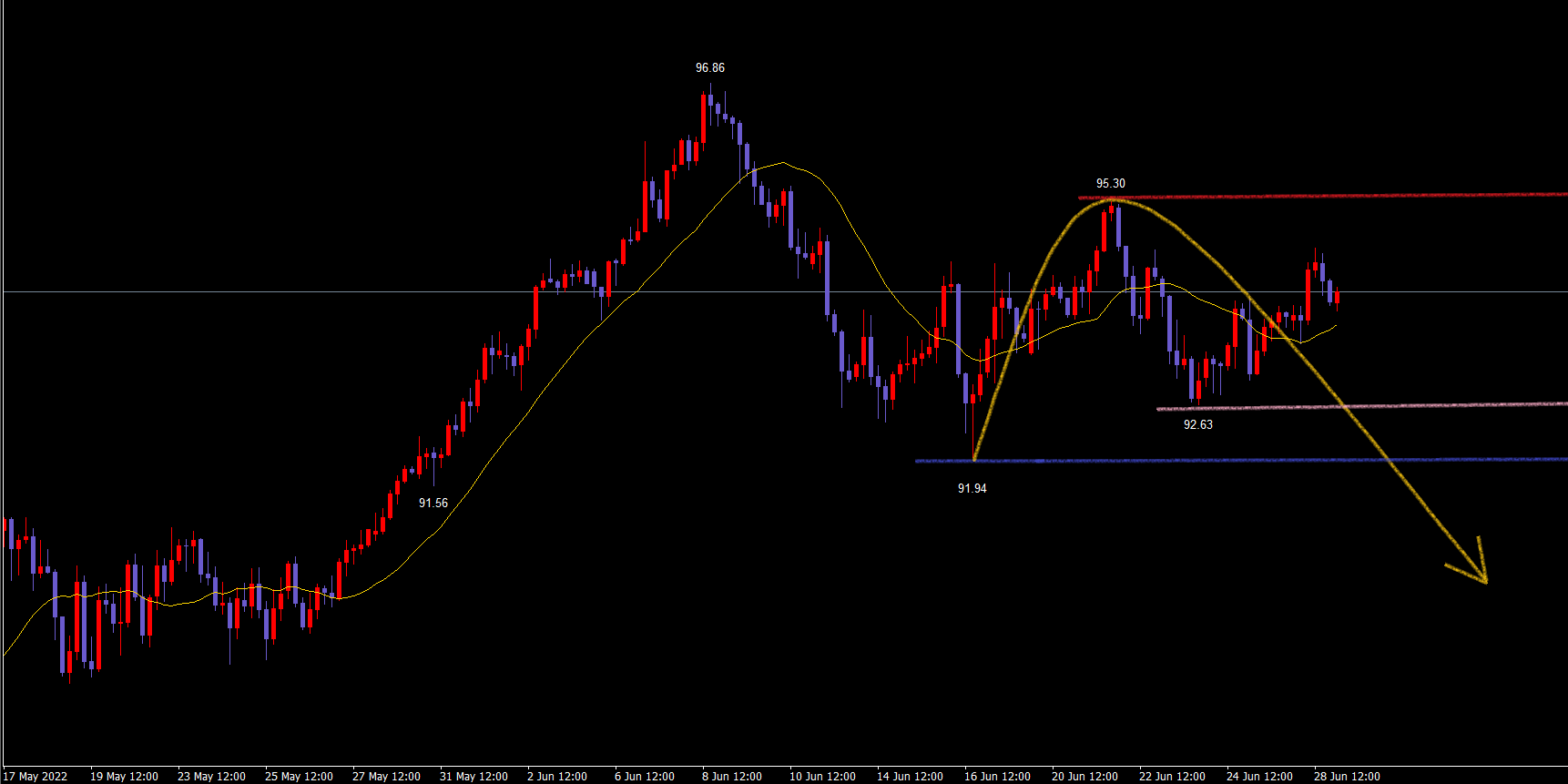Click the 16 Jun 12:00 time label

pyautogui.click(x=997, y=777)
